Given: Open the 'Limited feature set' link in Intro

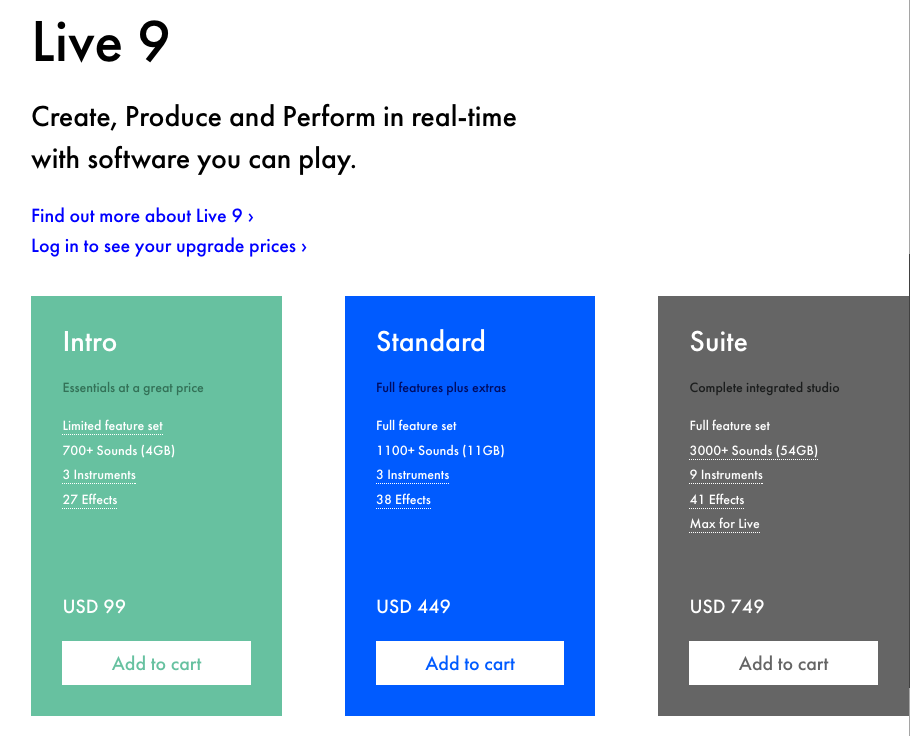Looking at the screenshot, I should point(112,426).
